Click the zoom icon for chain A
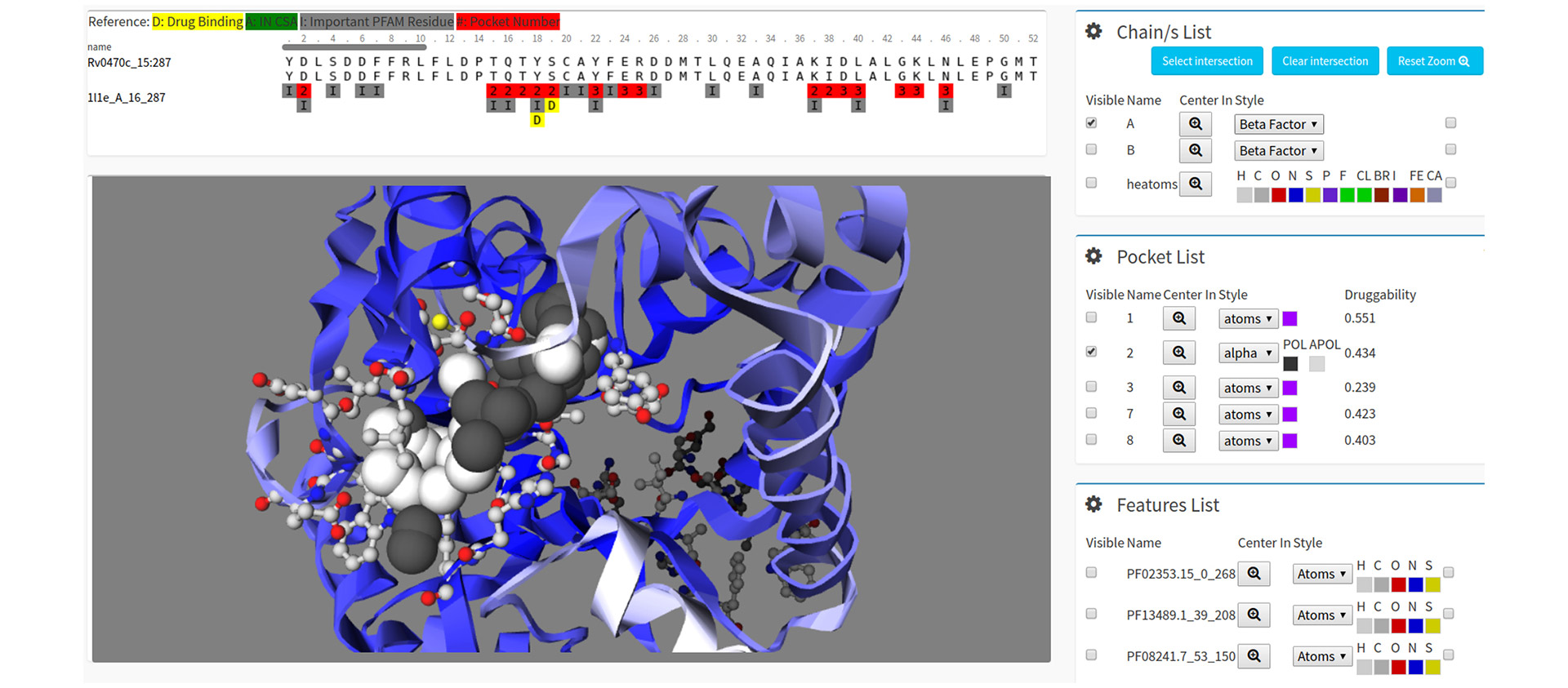 point(1195,124)
